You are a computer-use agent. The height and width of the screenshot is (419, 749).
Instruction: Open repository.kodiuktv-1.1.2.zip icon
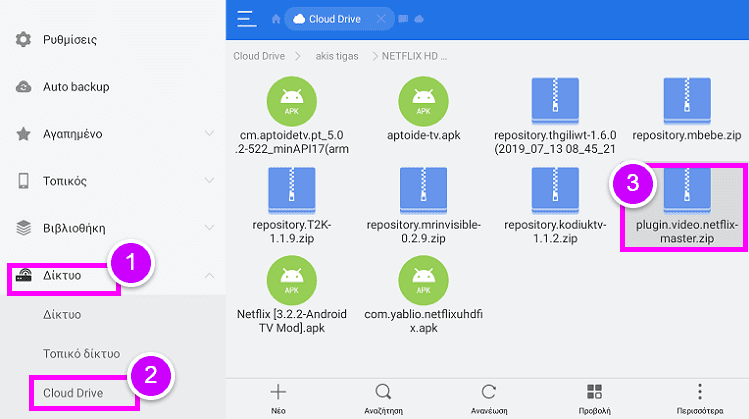coord(555,191)
